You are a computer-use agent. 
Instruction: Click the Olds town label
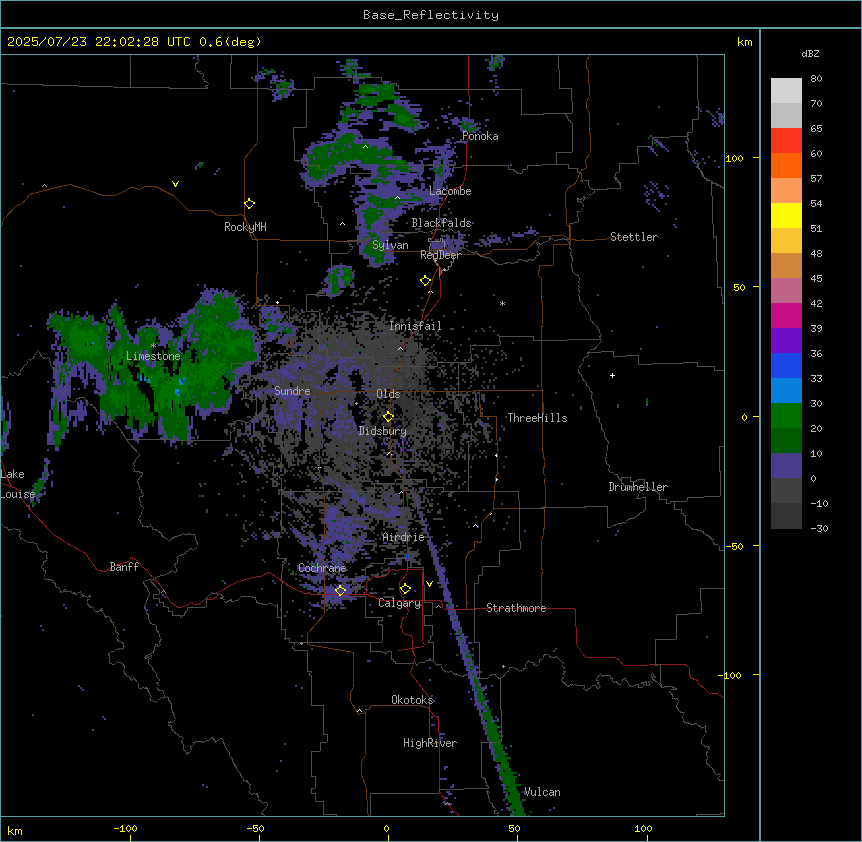pyautogui.click(x=388, y=394)
